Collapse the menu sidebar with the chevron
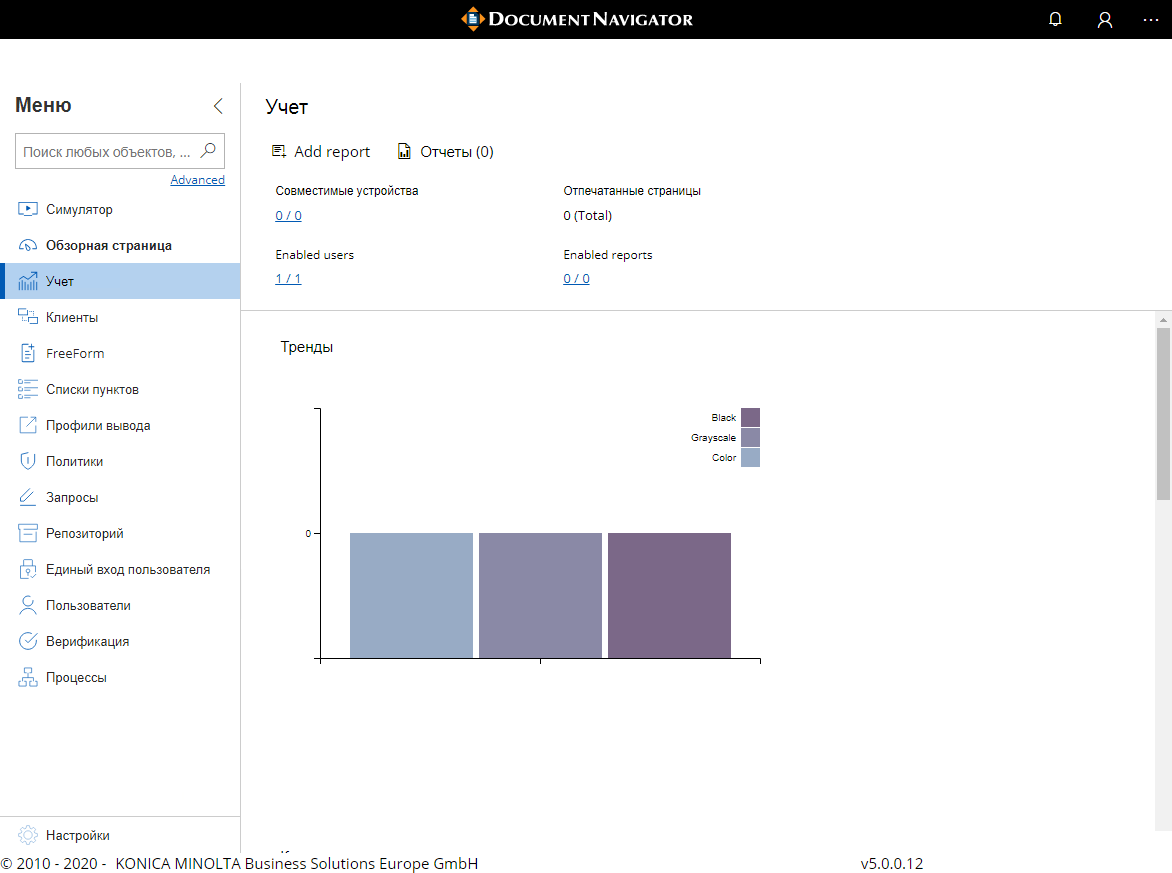 pyautogui.click(x=218, y=105)
